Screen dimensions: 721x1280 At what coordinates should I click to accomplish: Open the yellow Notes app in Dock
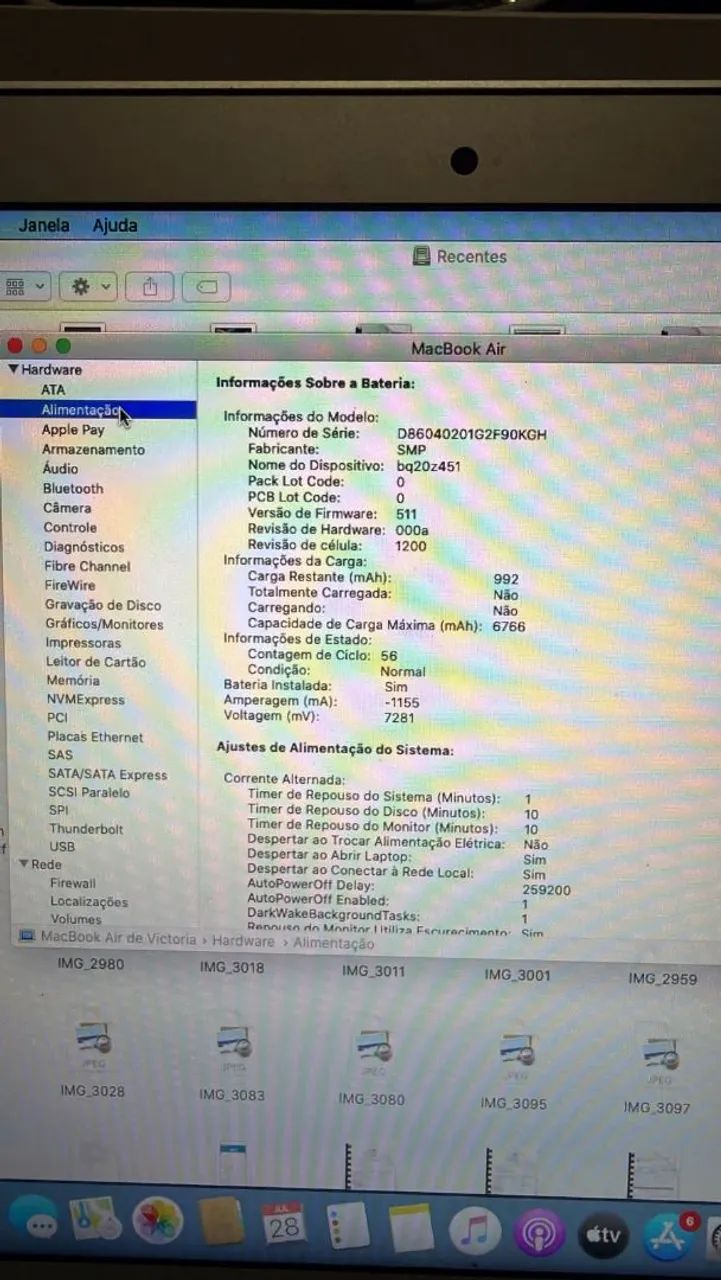(411, 1227)
